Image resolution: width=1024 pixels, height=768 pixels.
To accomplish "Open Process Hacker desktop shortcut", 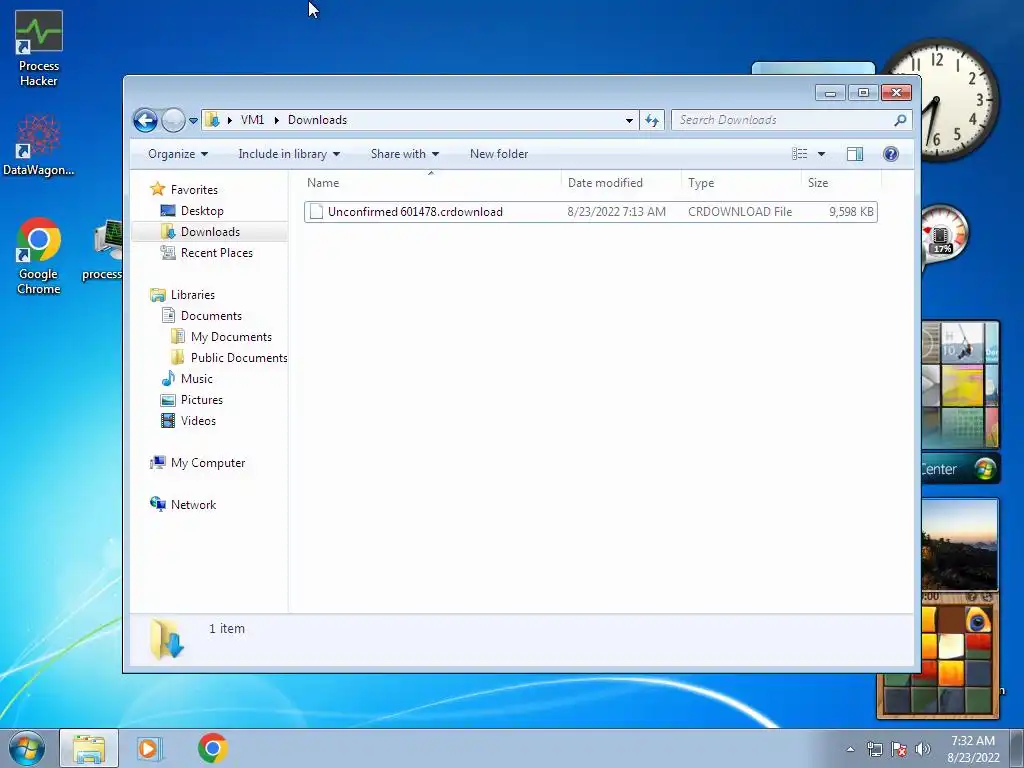I will point(39,49).
